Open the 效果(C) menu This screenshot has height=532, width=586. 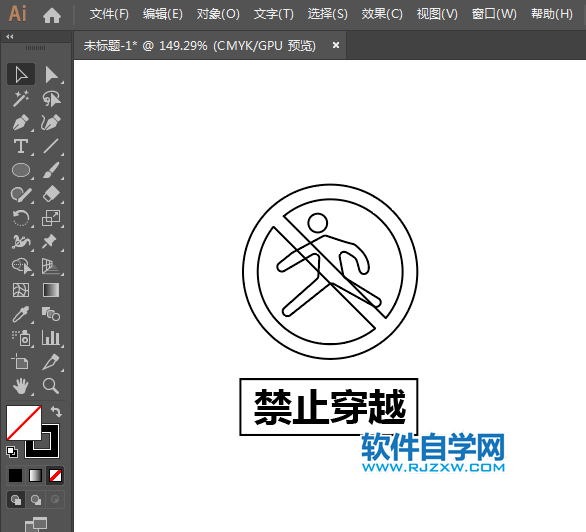pos(382,14)
